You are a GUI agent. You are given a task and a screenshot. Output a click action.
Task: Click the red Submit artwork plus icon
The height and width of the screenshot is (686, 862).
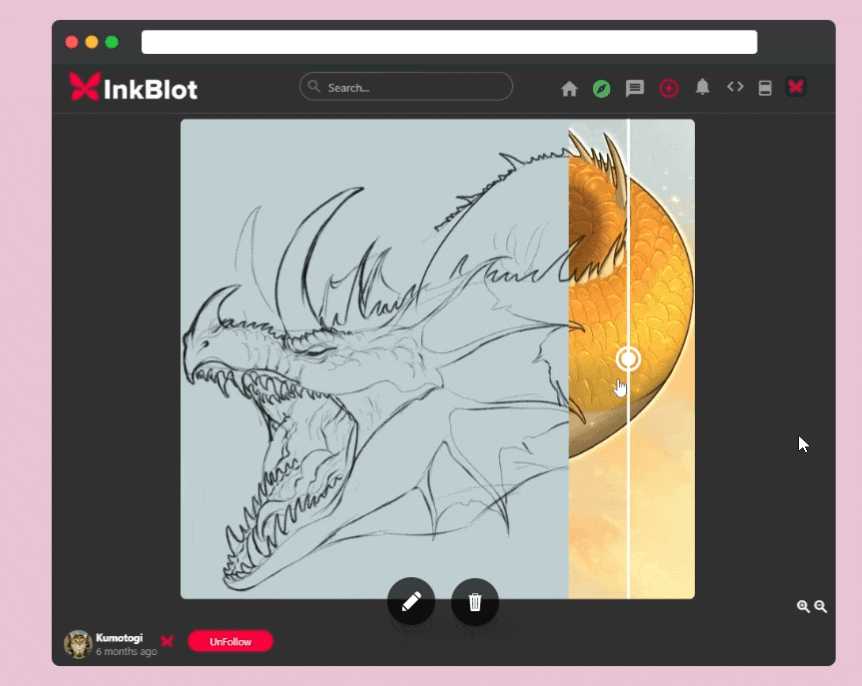(x=669, y=88)
